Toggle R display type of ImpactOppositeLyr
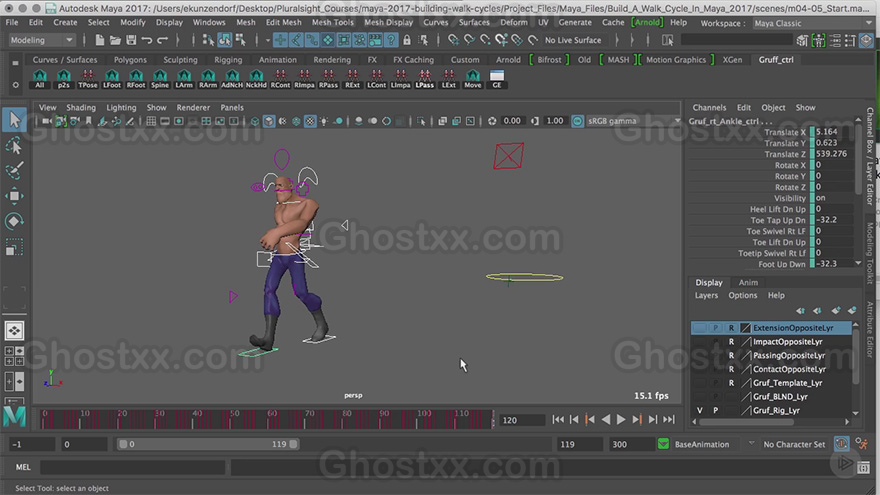880x495 pixels. click(731, 341)
